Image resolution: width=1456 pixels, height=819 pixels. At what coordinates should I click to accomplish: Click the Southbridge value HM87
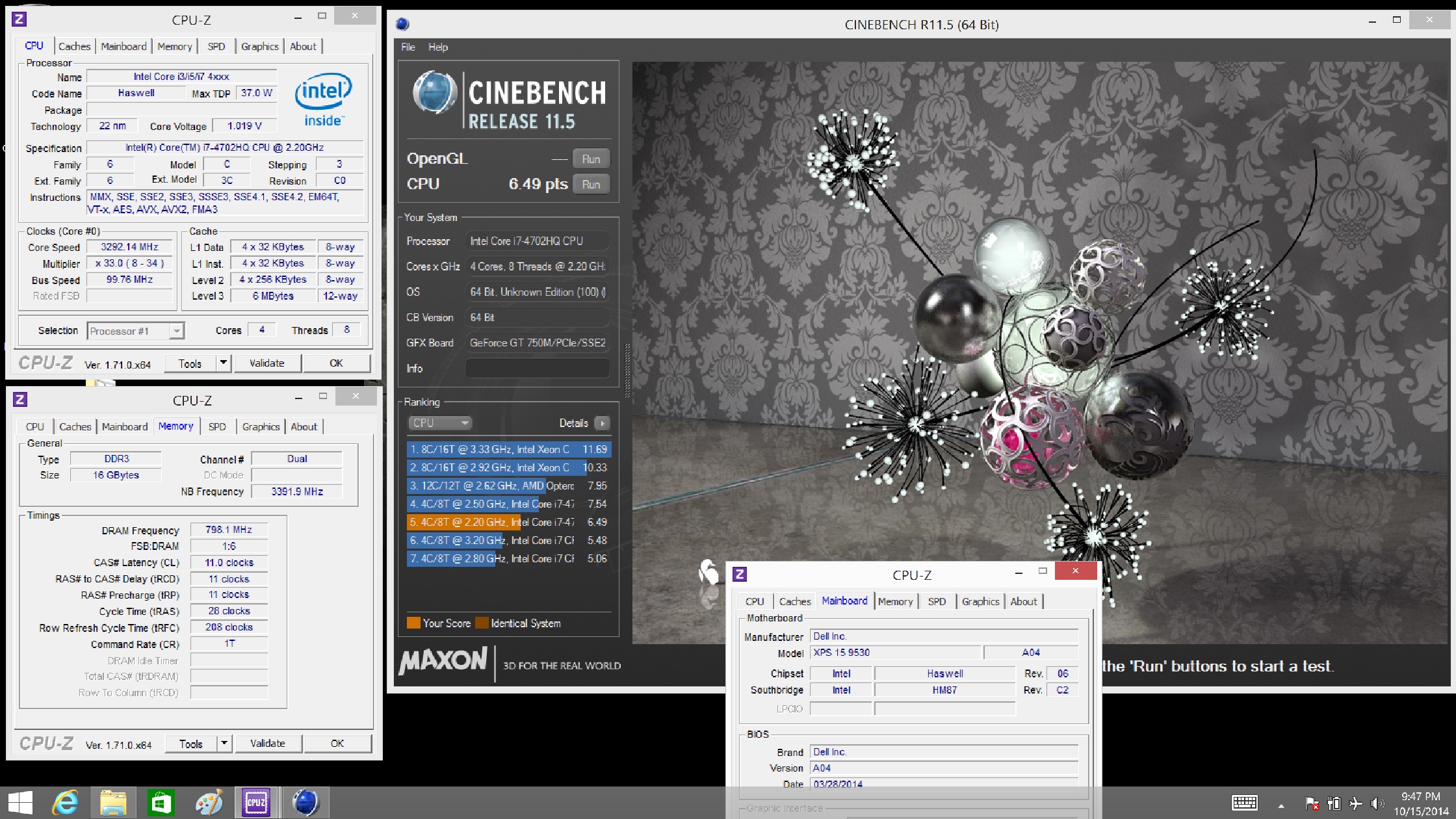944,690
